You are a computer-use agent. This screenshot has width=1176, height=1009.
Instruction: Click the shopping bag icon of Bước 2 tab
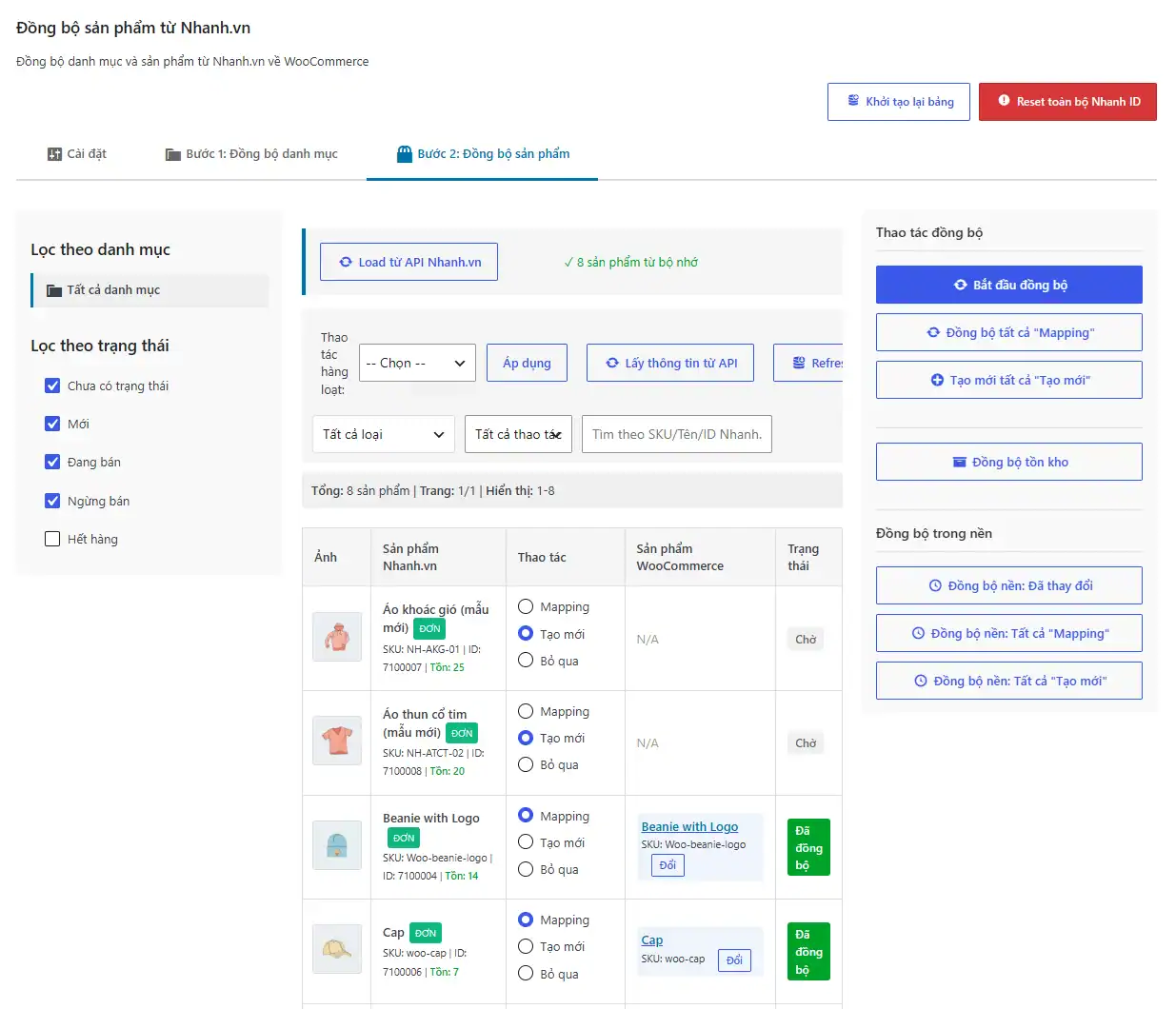point(405,154)
